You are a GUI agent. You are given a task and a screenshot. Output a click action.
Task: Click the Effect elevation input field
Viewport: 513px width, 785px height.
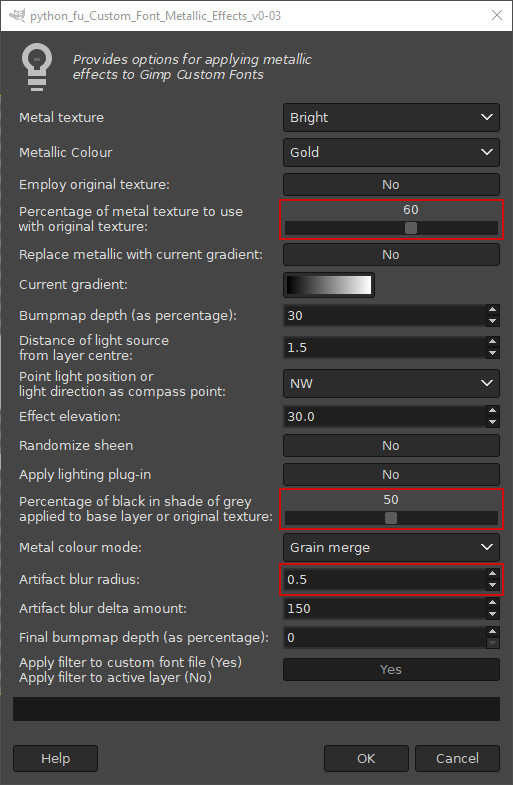click(384, 417)
